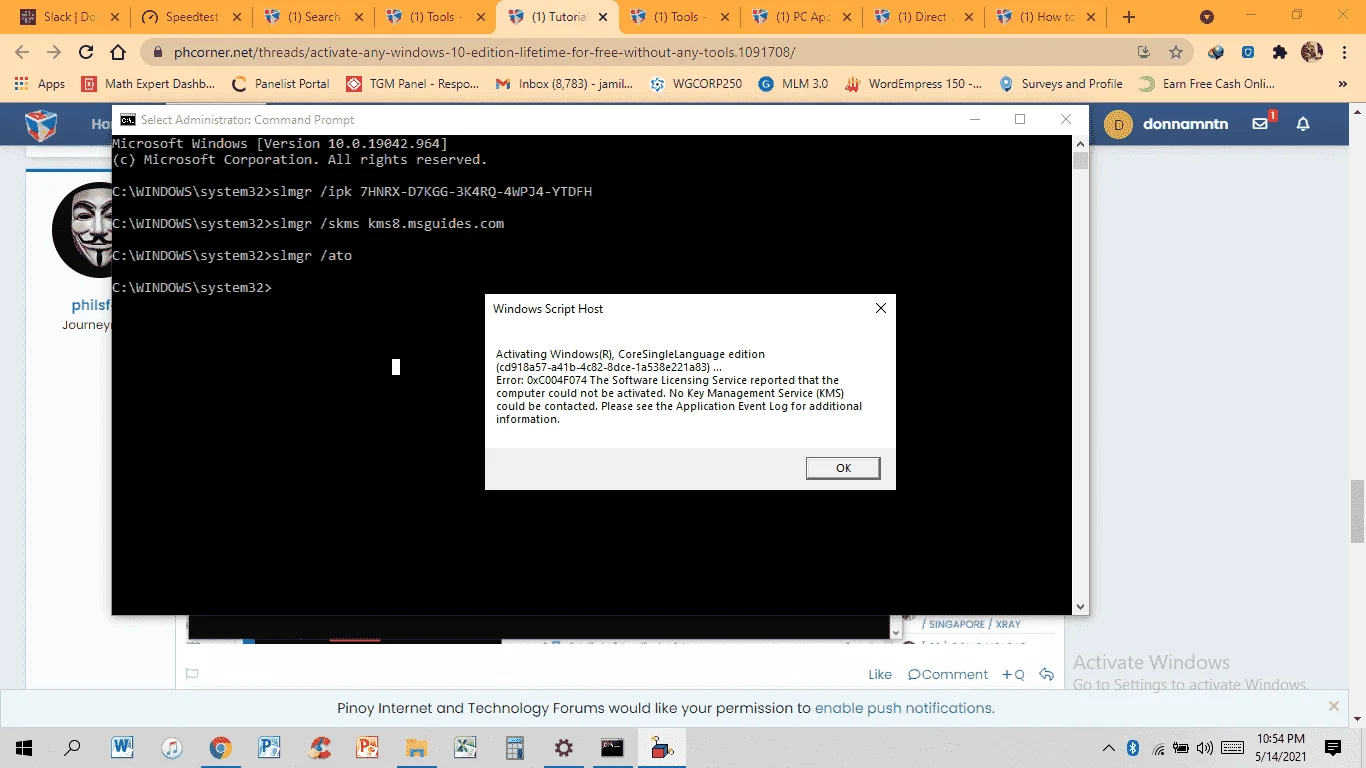Close the Windows Script Host dialog

tap(880, 309)
